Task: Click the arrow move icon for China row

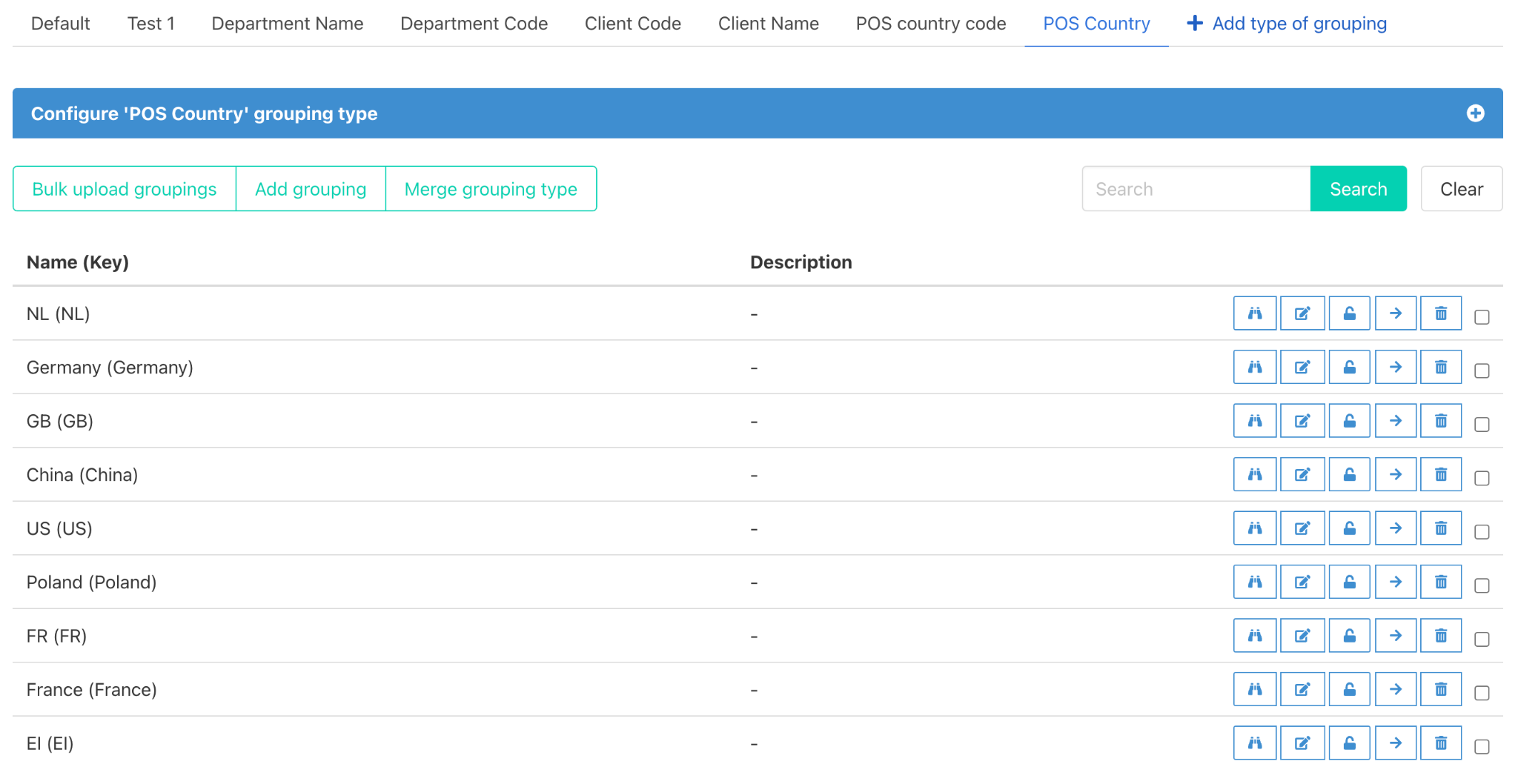Action: pyautogui.click(x=1395, y=475)
